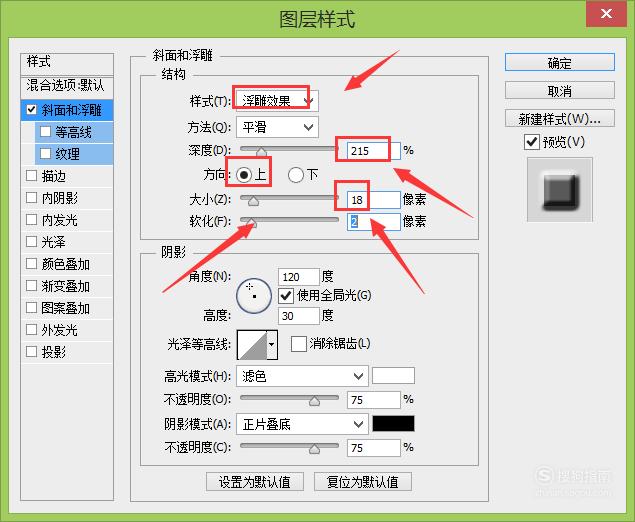Enable the 颜色叠加 checkbox
This screenshot has height=522, width=635.
point(32,264)
